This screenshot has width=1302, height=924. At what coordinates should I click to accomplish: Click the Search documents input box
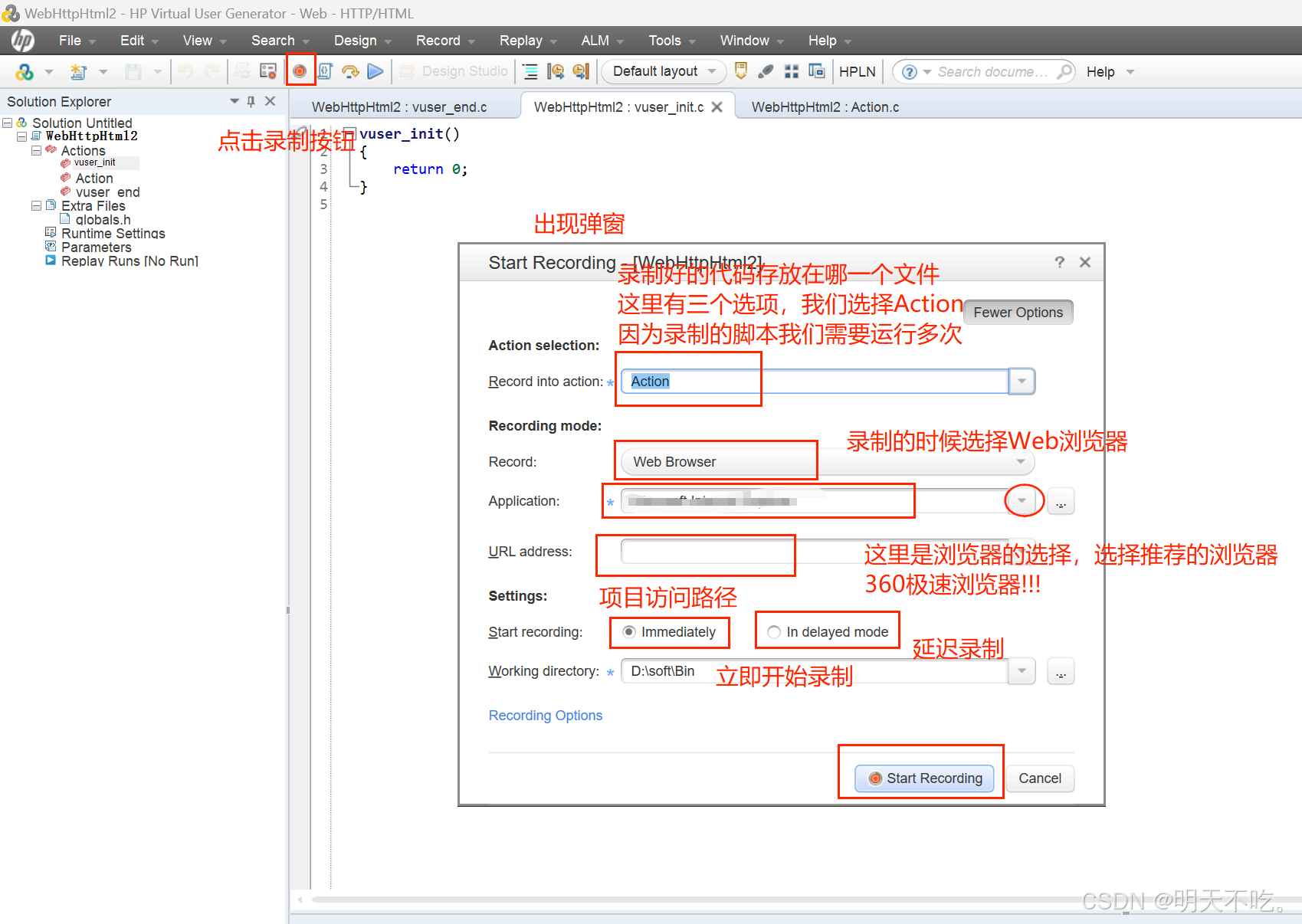(x=992, y=72)
